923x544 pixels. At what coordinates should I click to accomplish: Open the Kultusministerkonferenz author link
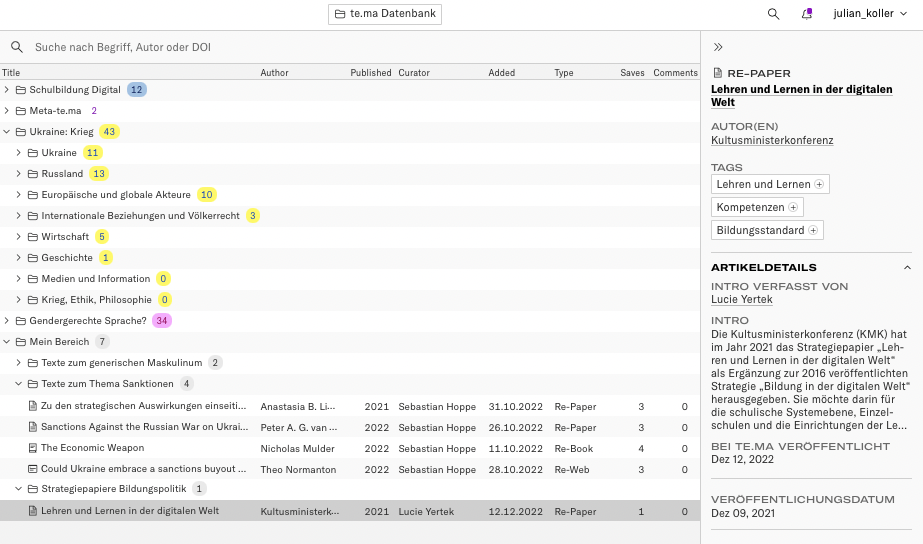point(771,141)
